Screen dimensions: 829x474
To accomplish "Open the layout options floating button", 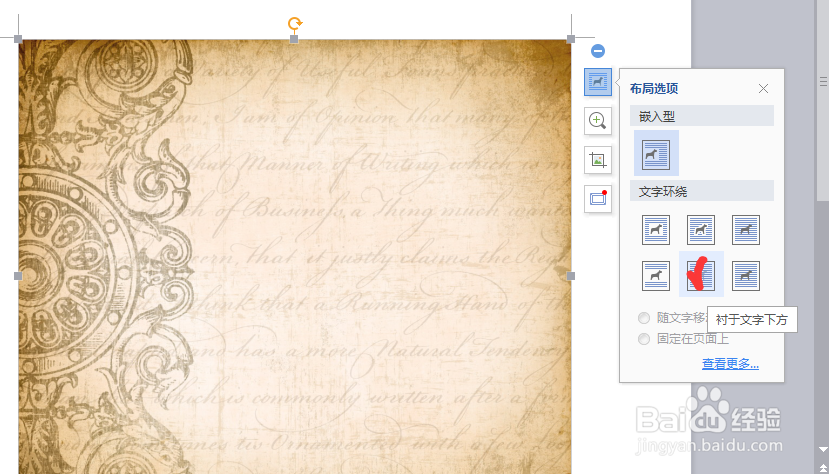I will [x=598, y=82].
